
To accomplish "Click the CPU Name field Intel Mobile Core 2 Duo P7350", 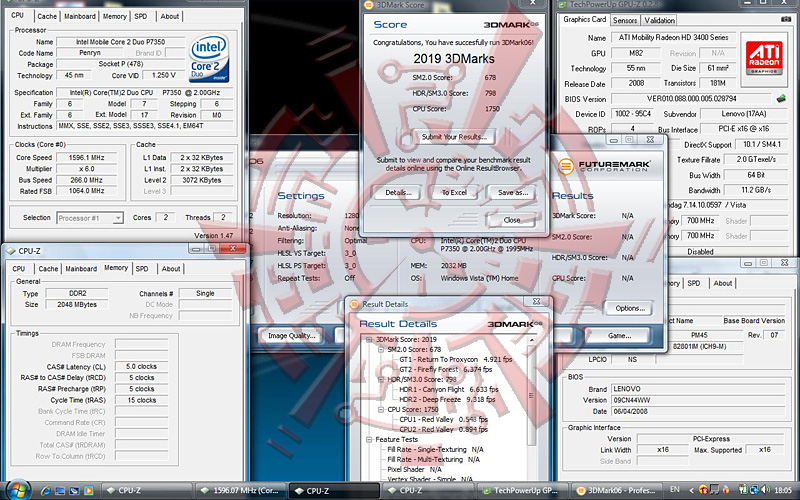I will click(121, 42).
